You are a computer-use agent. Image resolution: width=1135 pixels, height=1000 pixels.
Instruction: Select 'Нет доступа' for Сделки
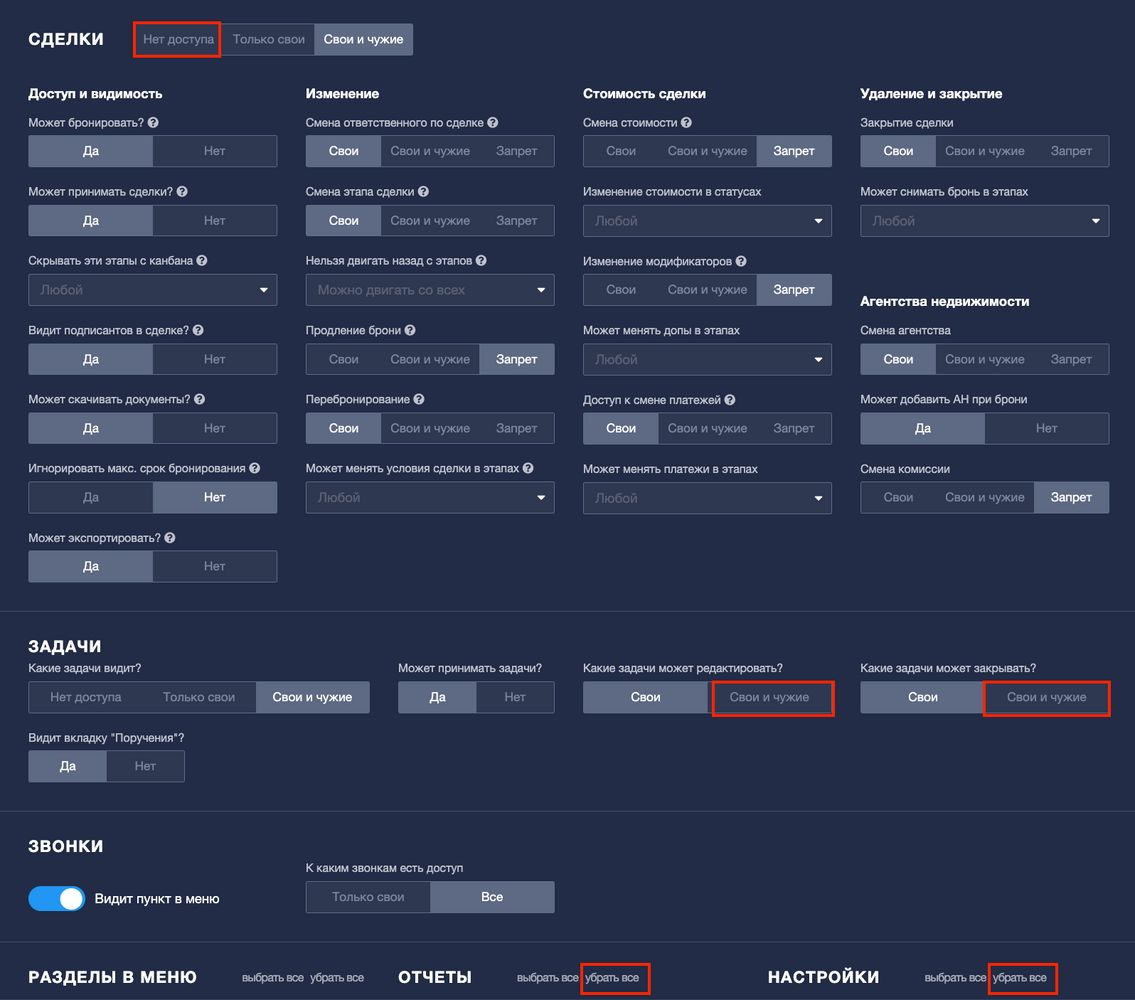178,39
